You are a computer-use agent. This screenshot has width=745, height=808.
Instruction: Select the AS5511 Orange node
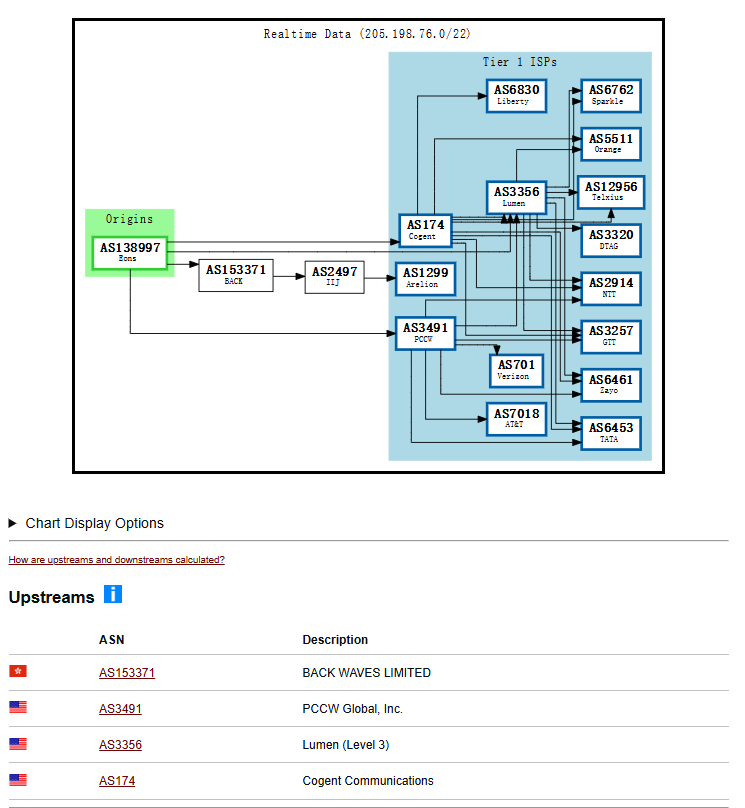click(x=611, y=144)
